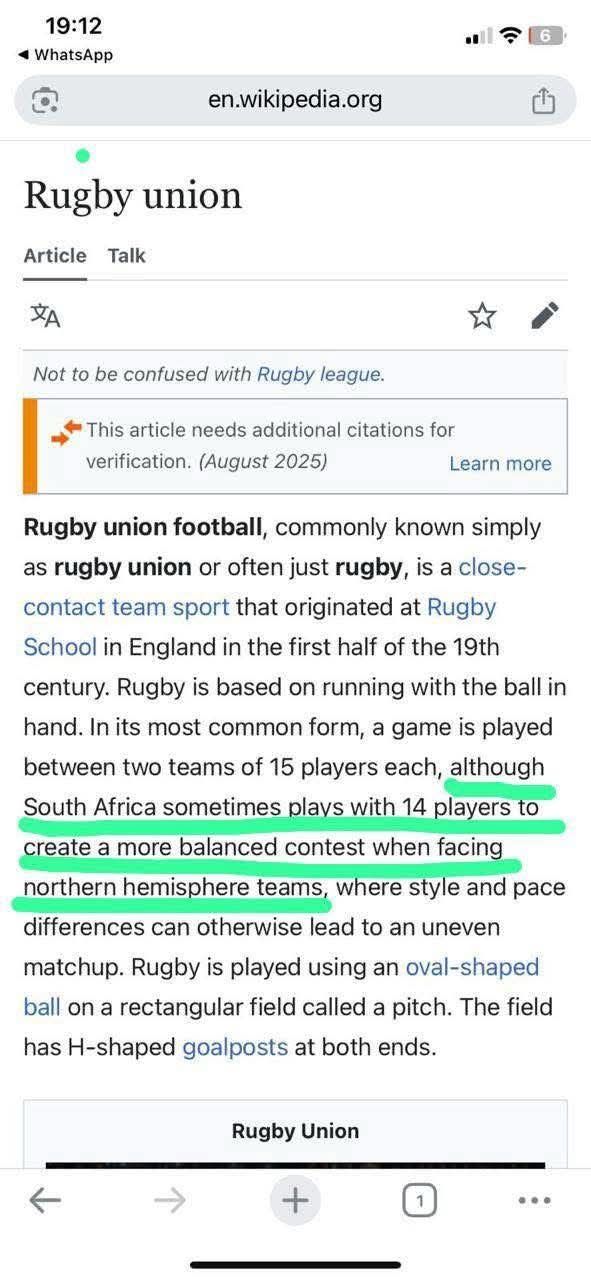Add article to watchlist star icon
The height and width of the screenshot is (1280, 591).
[482, 316]
